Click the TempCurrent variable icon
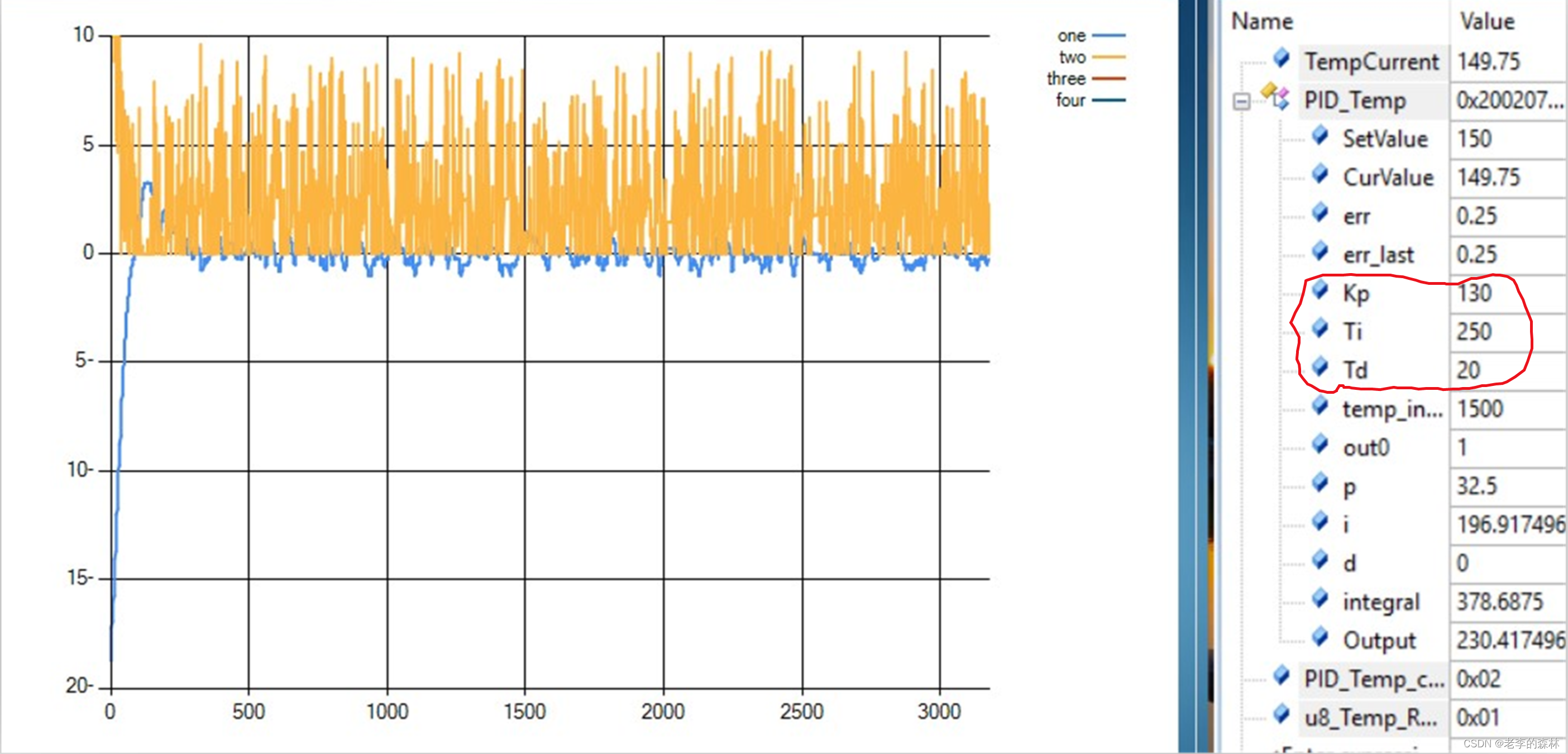Image resolution: width=1568 pixels, height=754 pixels. coord(1282,59)
